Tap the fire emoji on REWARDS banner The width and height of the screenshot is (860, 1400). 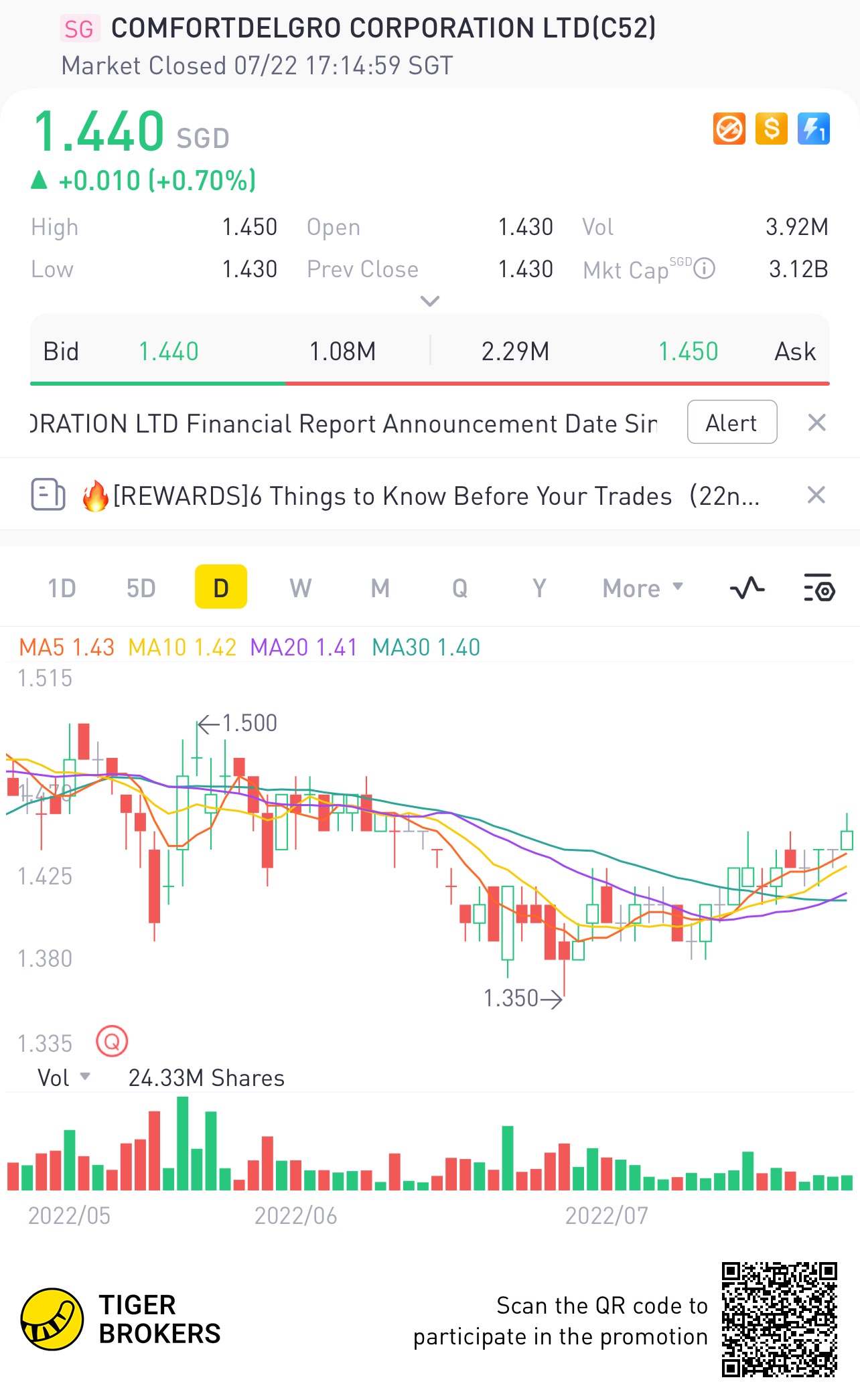(95, 495)
